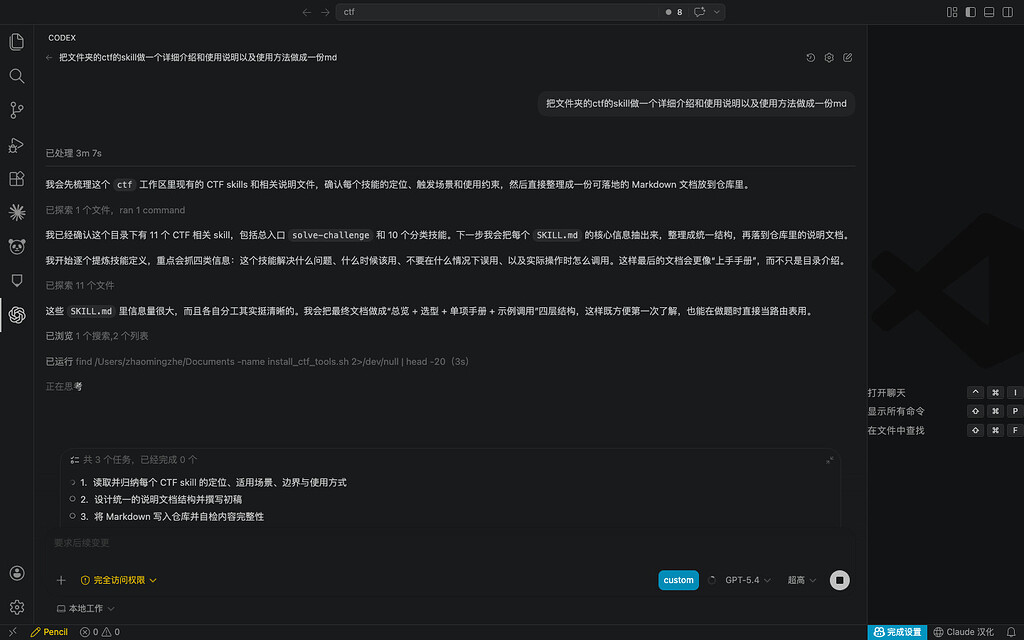Stop the running Codex response
1024x640 pixels.
click(x=840, y=580)
